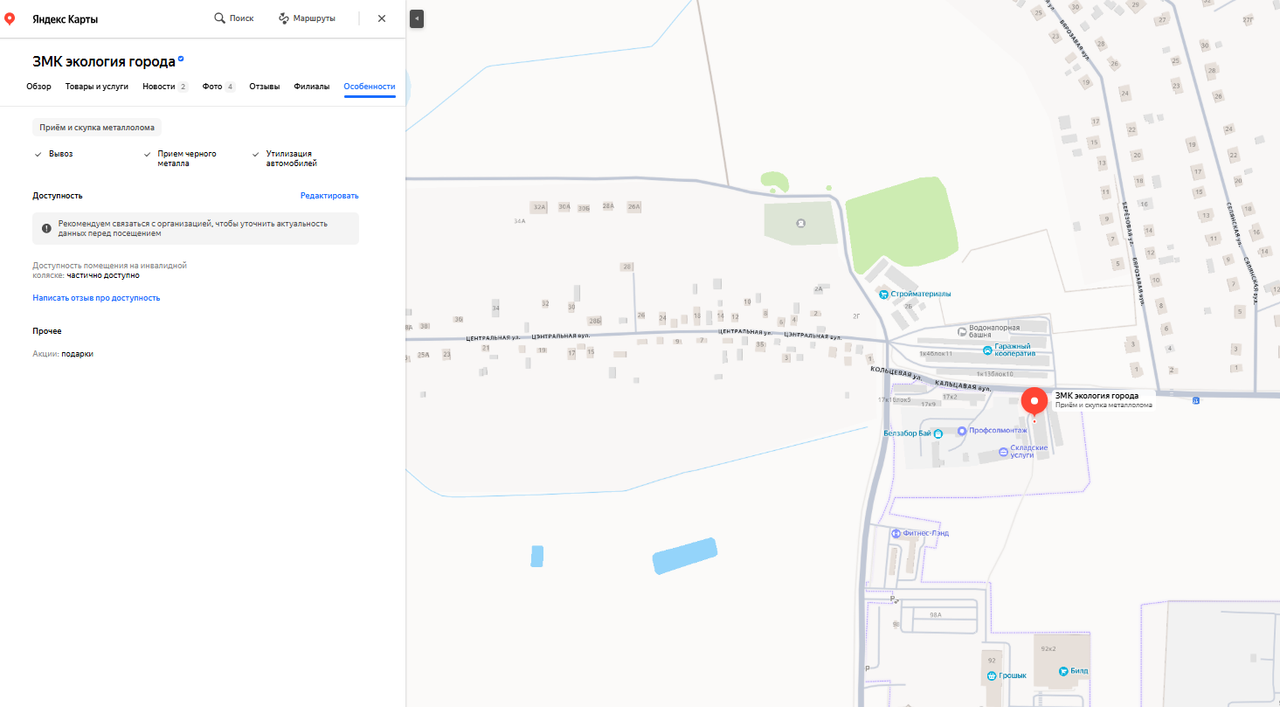
Task: Click the Складские услуги map icon
Action: pyautogui.click(x=1004, y=452)
